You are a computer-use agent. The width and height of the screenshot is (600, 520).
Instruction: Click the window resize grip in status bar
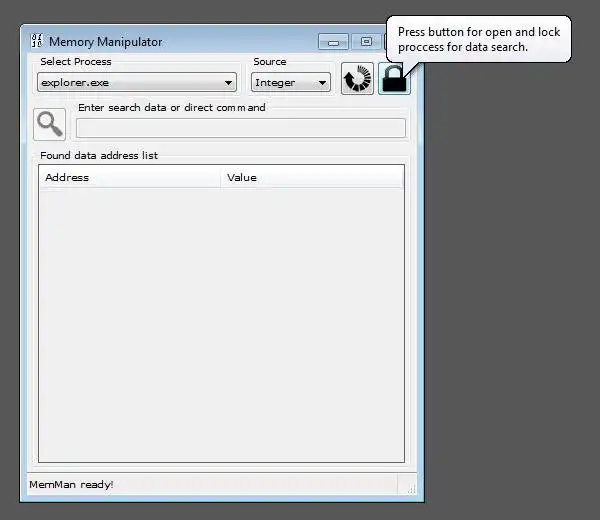click(x=411, y=489)
